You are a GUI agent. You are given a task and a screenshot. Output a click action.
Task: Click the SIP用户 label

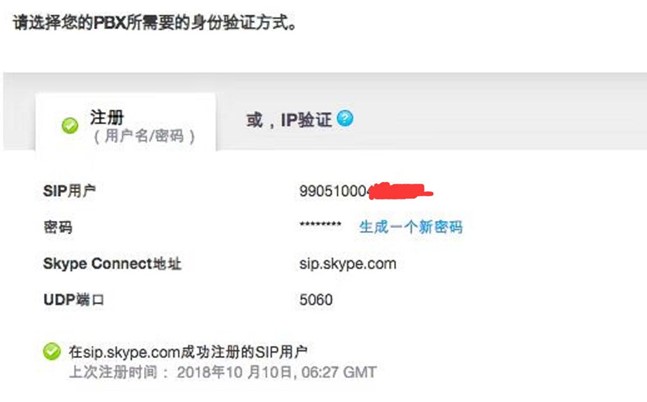click(69, 191)
